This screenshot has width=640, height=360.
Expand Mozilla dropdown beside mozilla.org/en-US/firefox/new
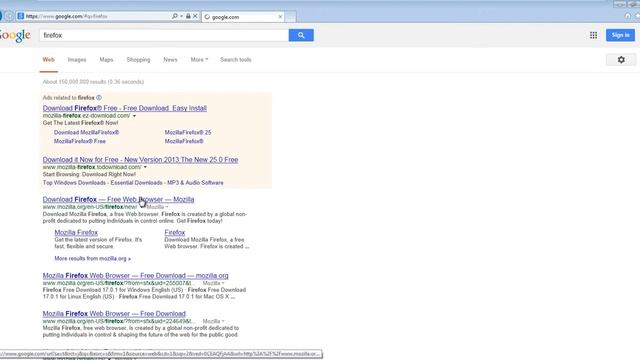tap(157, 207)
